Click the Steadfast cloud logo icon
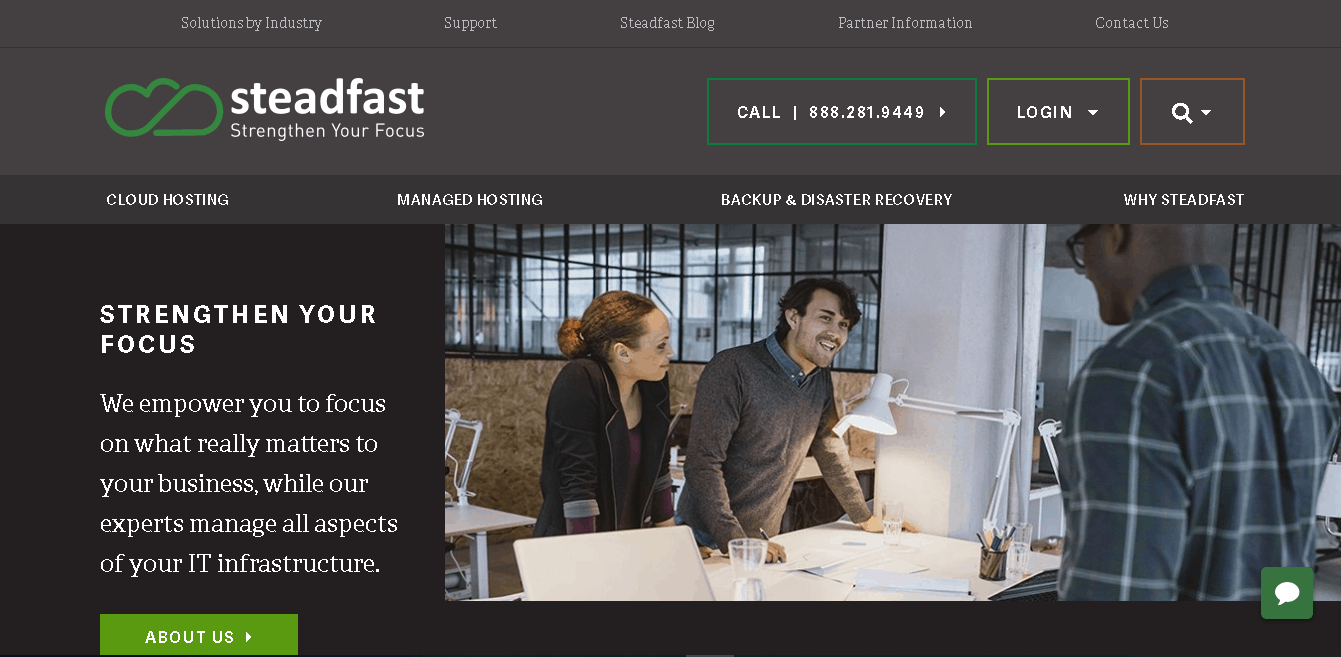The height and width of the screenshot is (657, 1341). 163,107
